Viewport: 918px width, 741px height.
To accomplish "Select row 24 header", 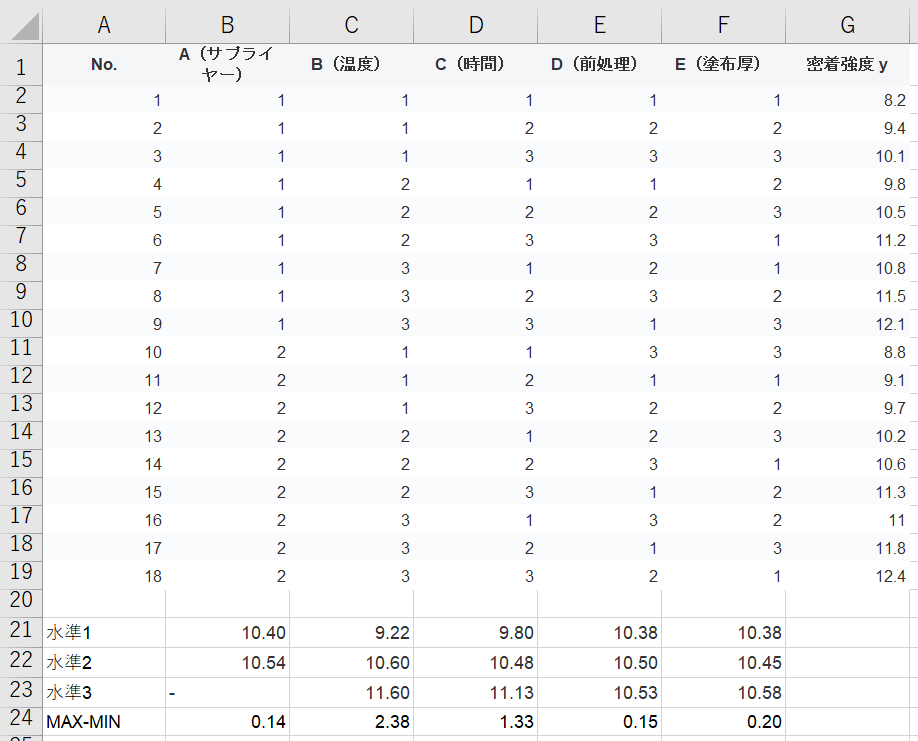I will (21, 720).
